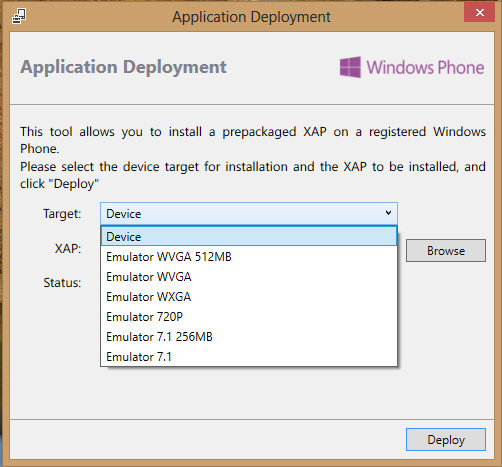Select the Emulator WVGA target

coord(249,277)
